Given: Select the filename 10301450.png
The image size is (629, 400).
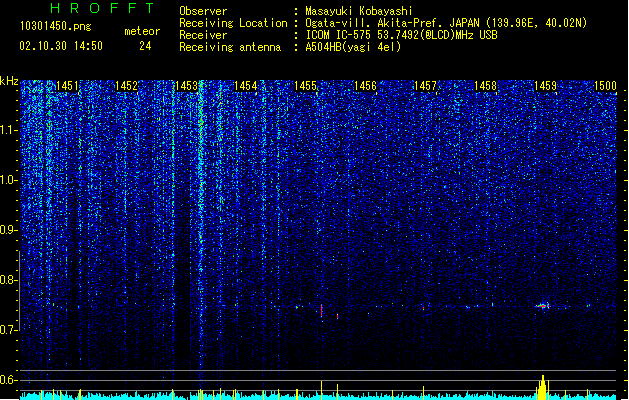Looking at the screenshot, I should click(56, 26).
